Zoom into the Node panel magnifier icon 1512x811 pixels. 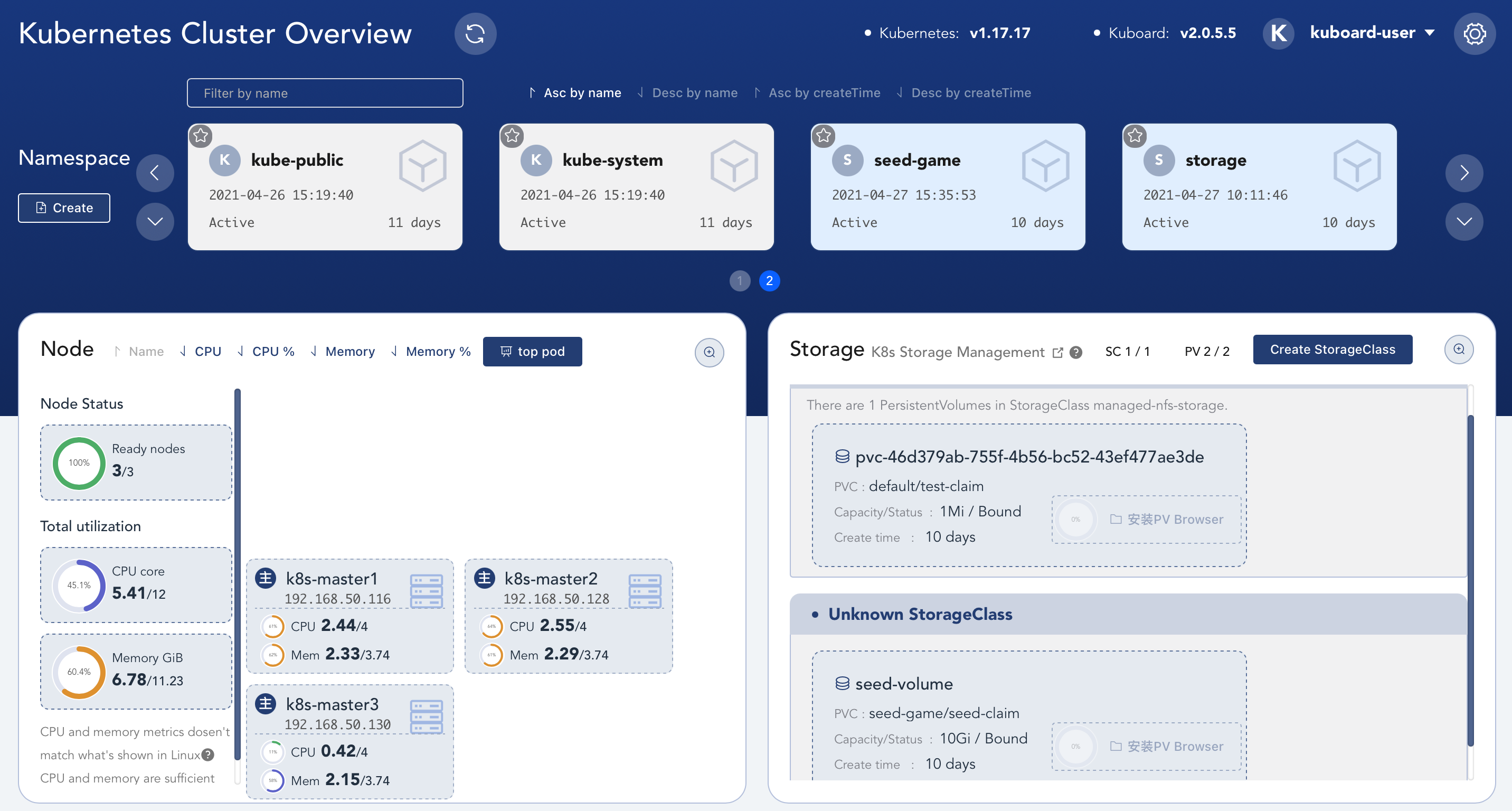(709, 352)
